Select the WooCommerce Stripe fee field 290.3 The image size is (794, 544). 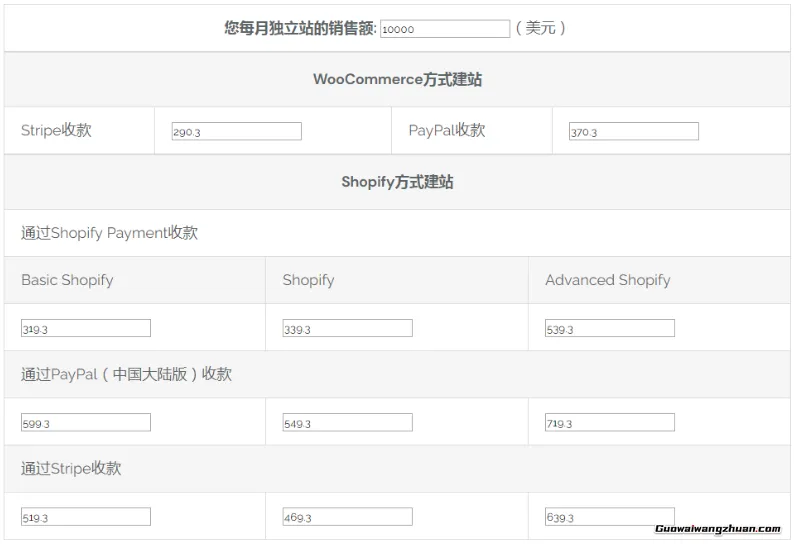(x=236, y=132)
